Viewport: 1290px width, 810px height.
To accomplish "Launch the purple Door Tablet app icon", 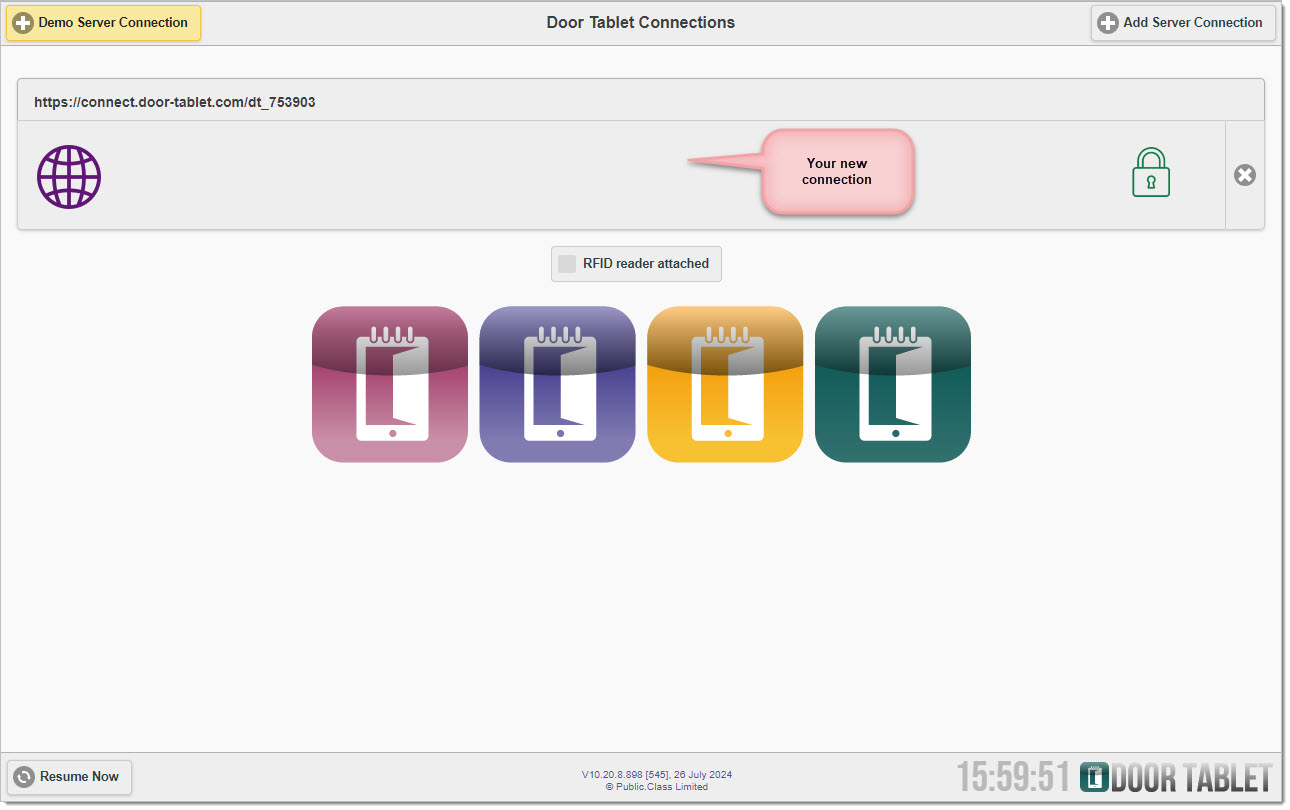I will tap(557, 384).
